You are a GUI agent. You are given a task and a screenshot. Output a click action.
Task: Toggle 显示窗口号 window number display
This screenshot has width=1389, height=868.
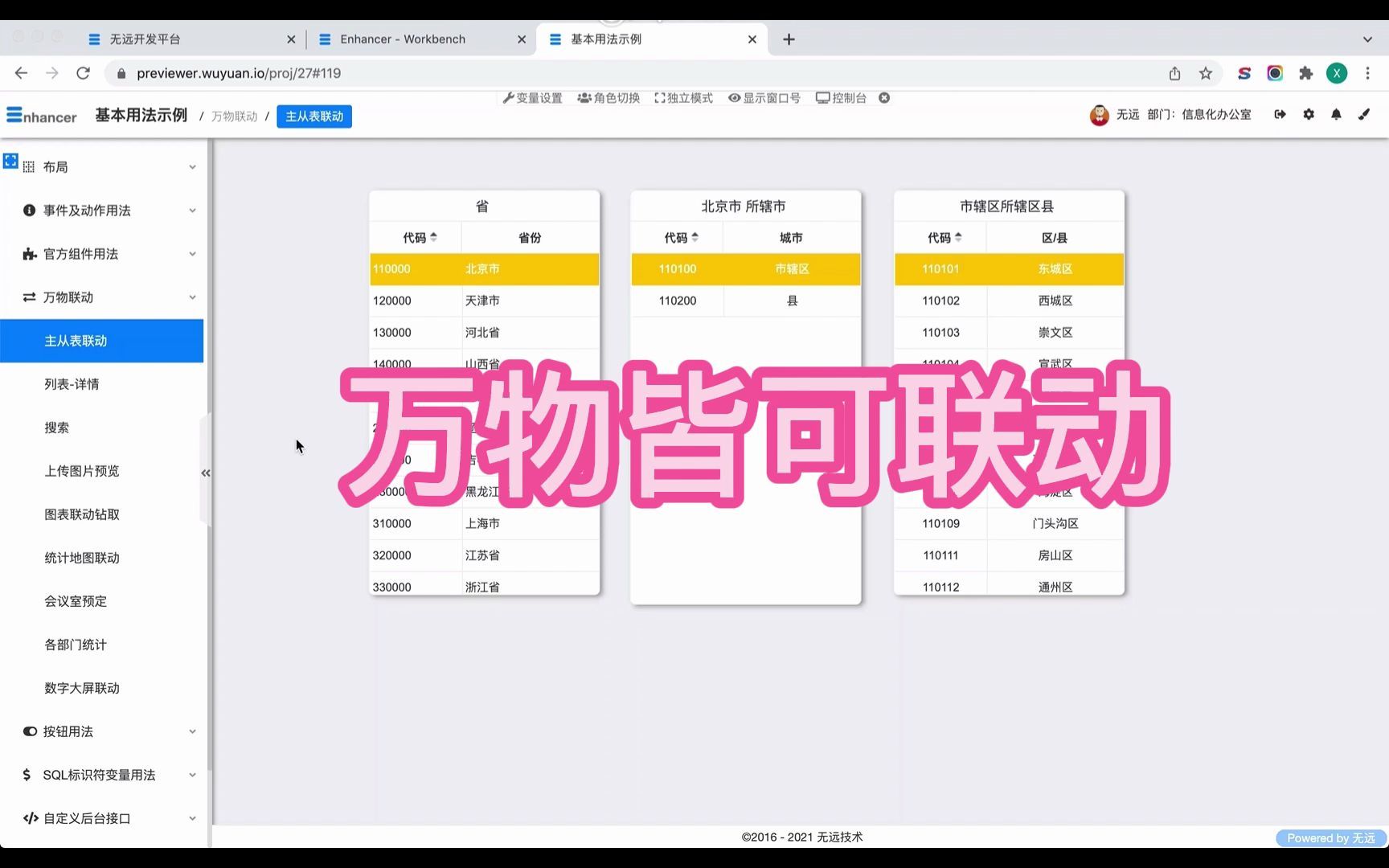click(x=764, y=97)
